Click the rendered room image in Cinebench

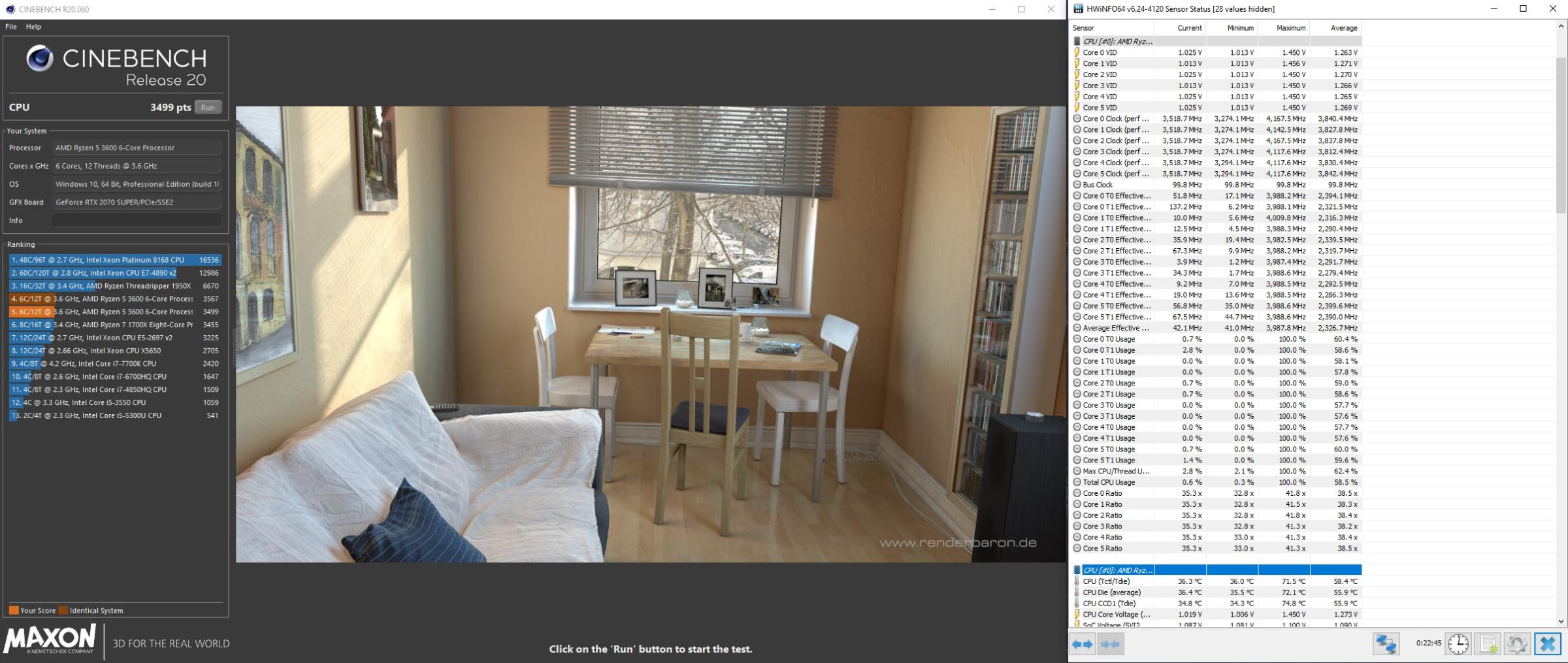[651, 334]
